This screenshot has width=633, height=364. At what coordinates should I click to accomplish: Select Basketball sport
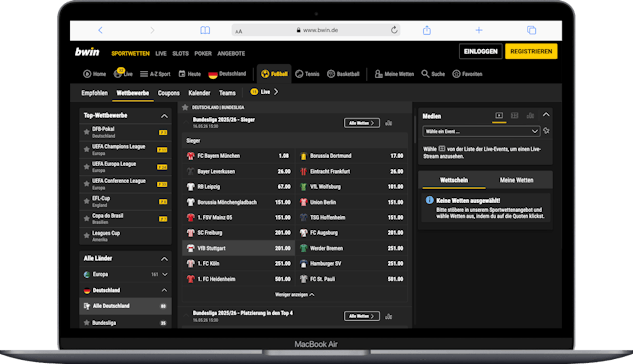point(343,74)
